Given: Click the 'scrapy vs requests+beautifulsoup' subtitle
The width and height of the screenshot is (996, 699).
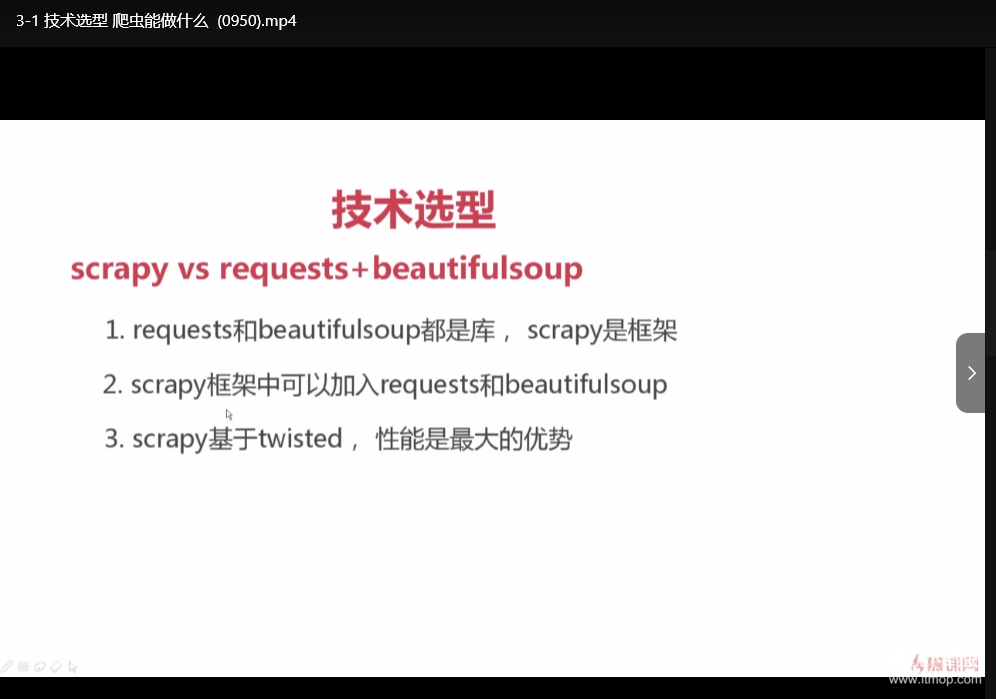Looking at the screenshot, I should (x=326, y=268).
